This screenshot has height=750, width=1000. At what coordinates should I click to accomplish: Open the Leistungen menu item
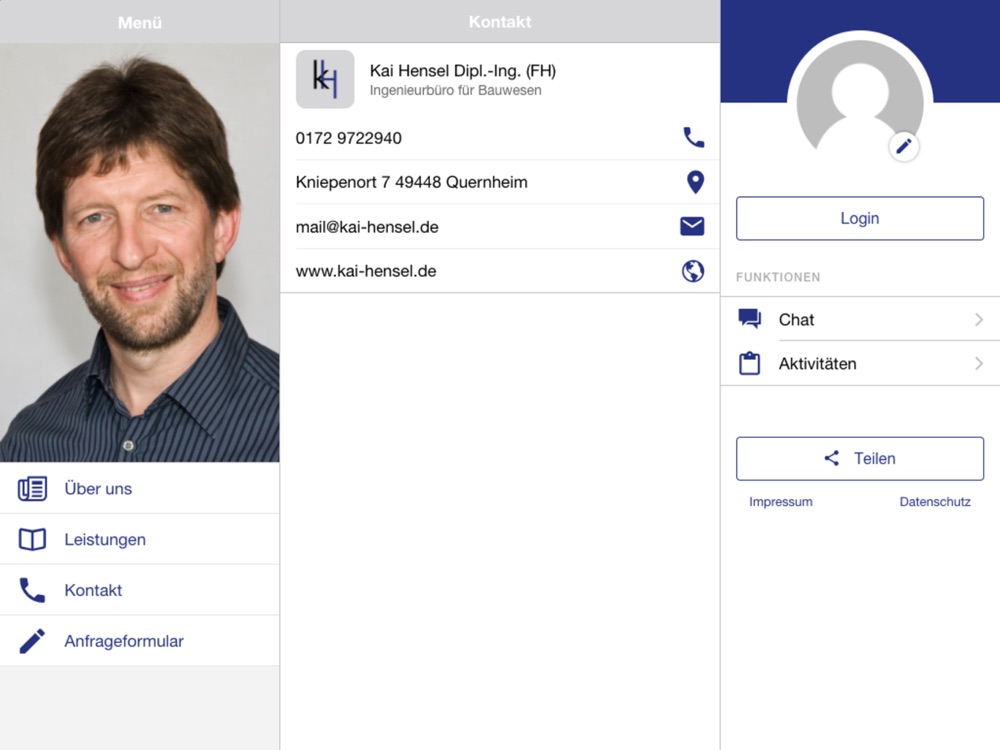105,540
